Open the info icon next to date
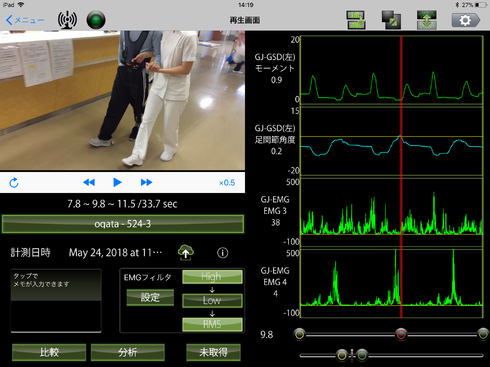 (x=223, y=253)
